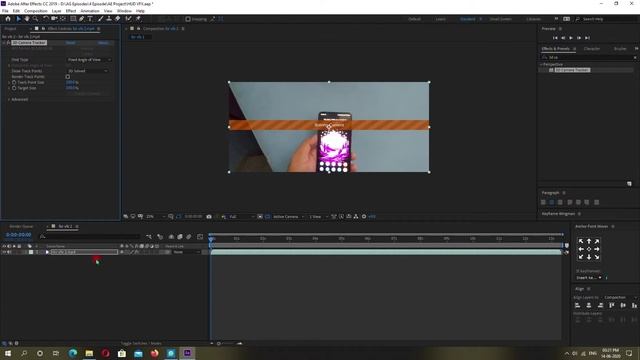Toggle Render Track Points checkbox
The width and height of the screenshot is (640, 360).
point(68,77)
